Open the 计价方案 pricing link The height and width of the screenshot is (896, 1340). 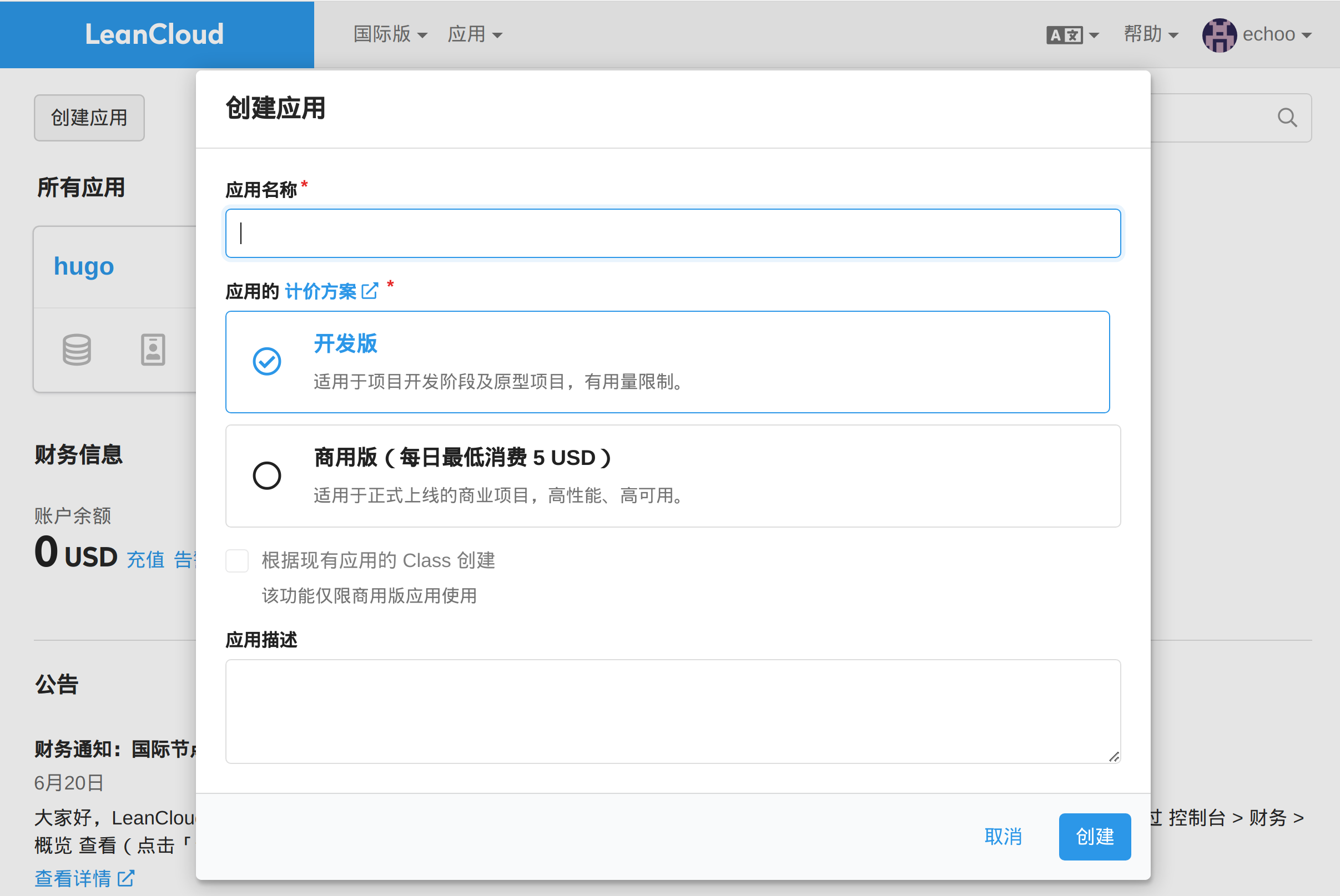320,291
